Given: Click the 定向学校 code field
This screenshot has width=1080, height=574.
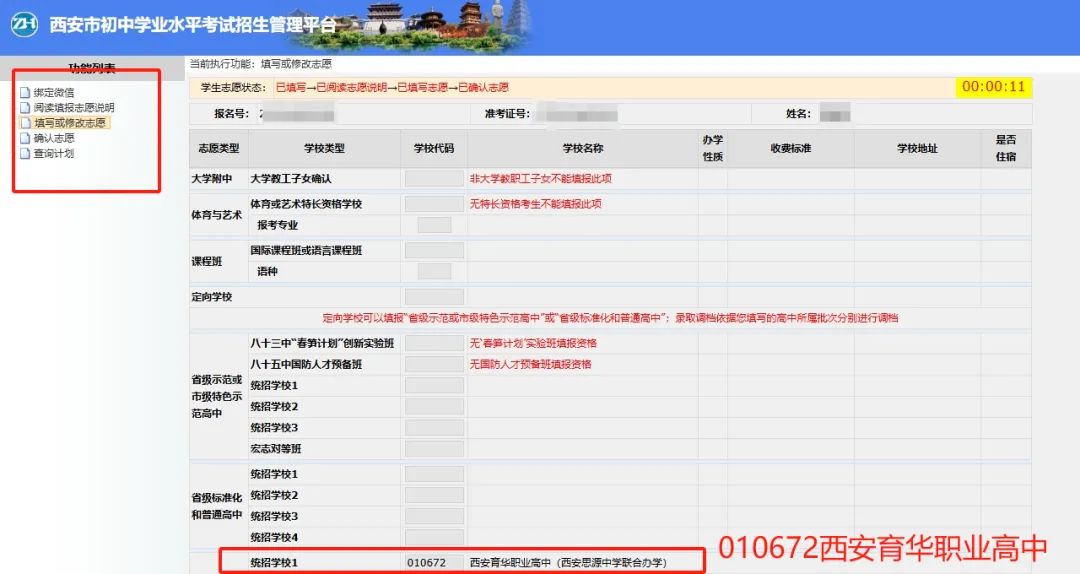Looking at the screenshot, I should pos(434,297).
